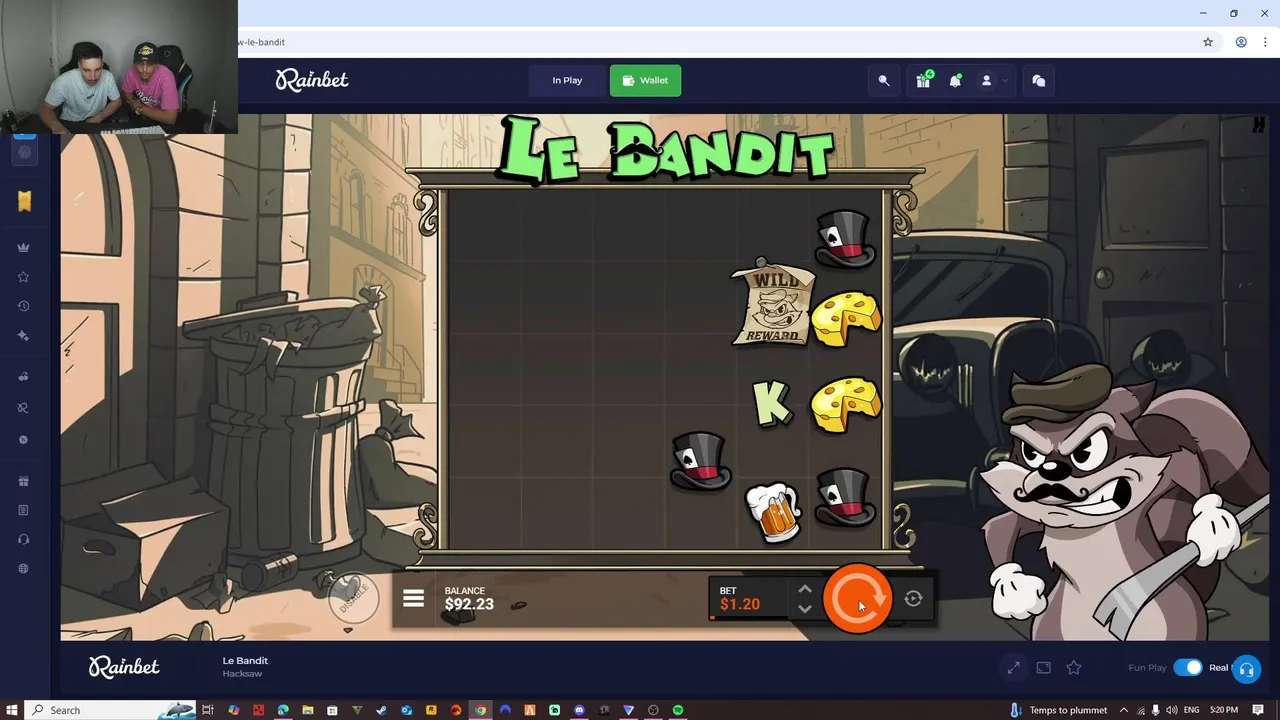Click the Le Bandit game title text
Image resolution: width=1280 pixels, height=720 pixels.
[x=245, y=661]
